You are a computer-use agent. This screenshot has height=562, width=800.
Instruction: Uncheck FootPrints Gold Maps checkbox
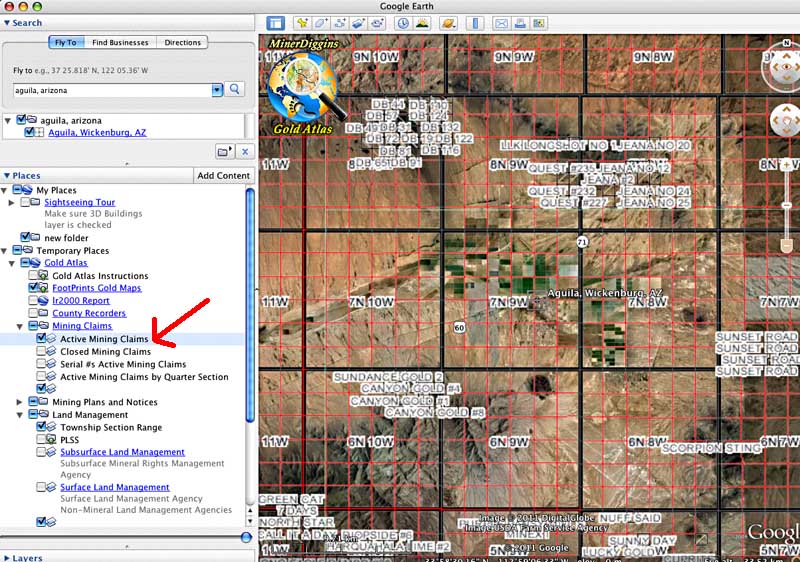[33, 288]
